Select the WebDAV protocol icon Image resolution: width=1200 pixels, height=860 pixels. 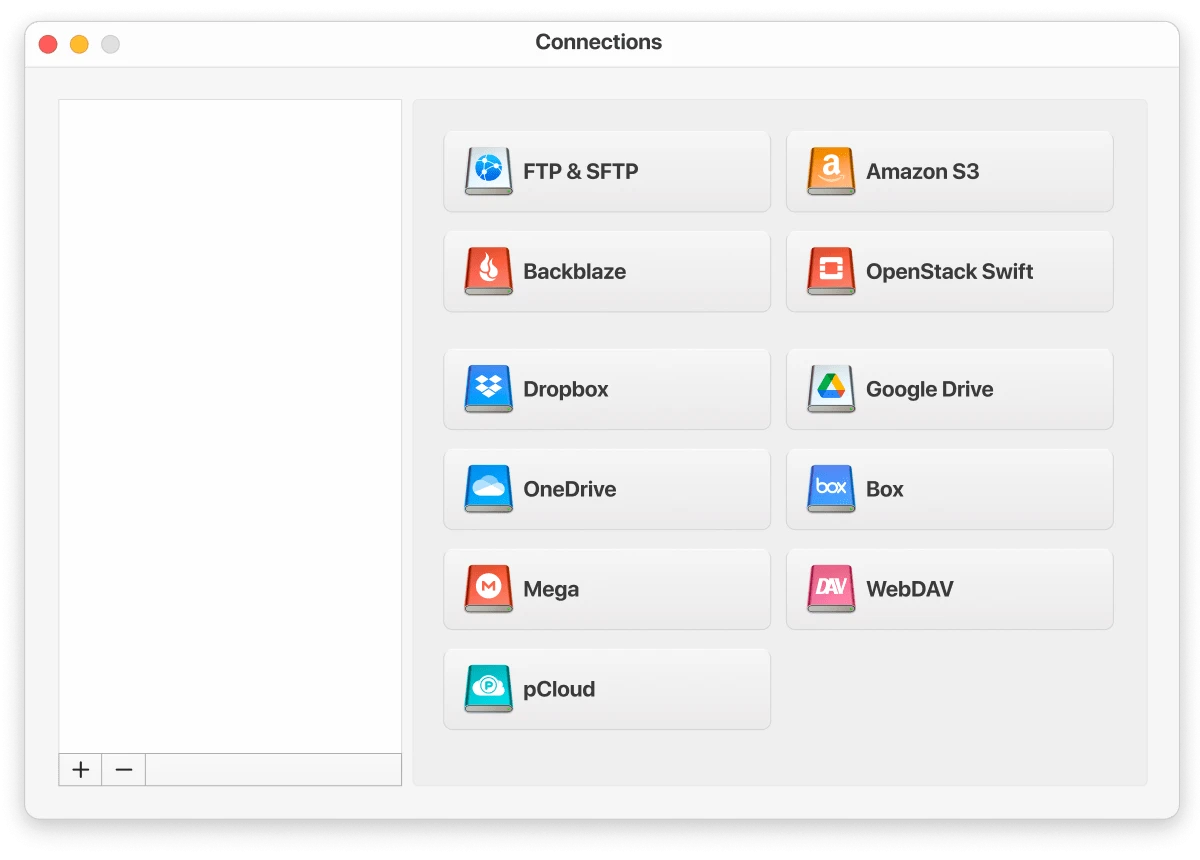click(830, 589)
